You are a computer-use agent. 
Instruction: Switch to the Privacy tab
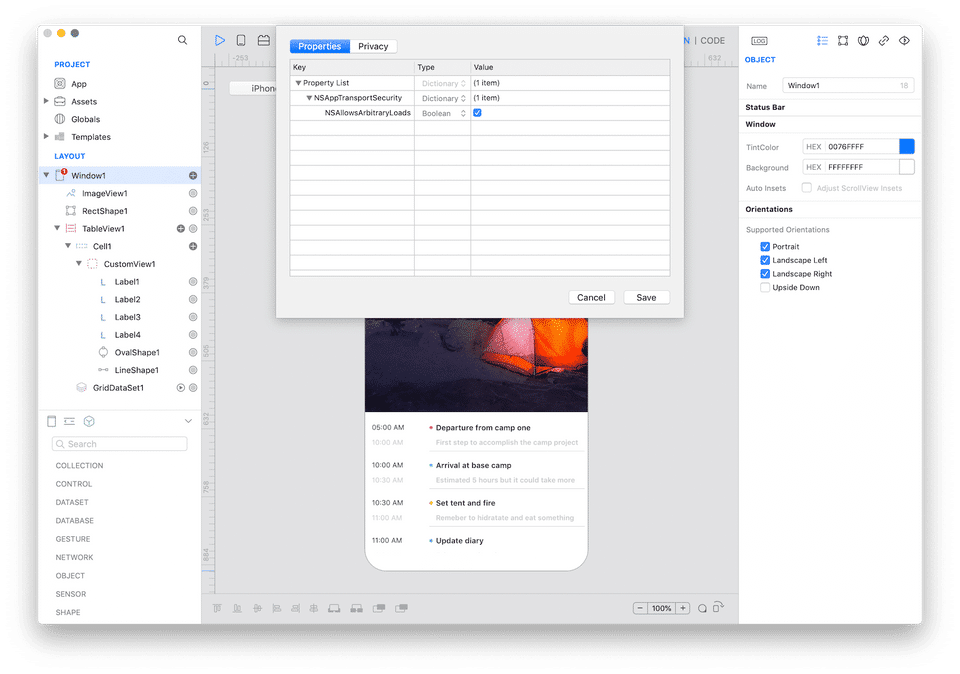[x=373, y=46]
